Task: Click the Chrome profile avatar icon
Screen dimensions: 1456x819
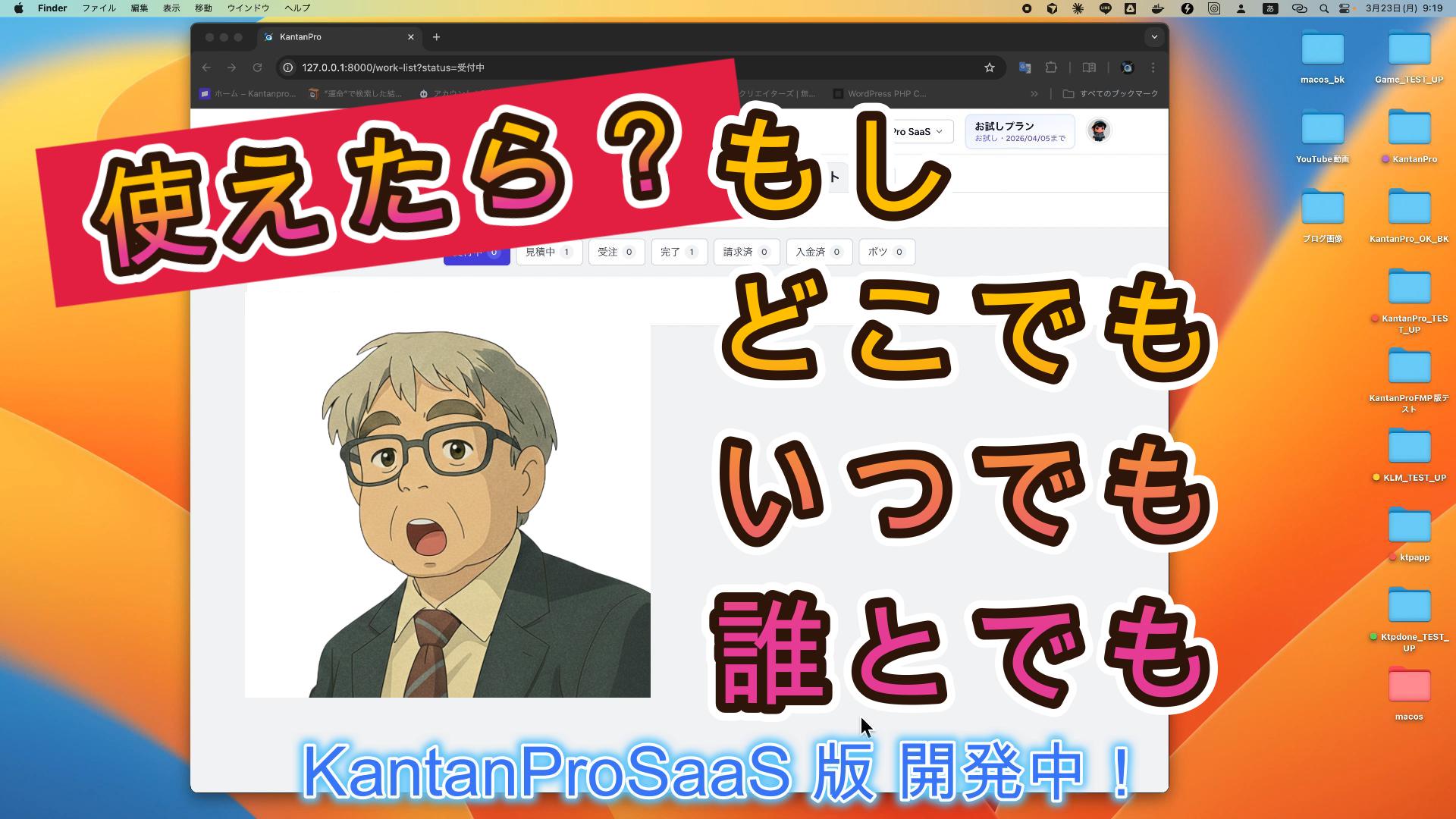Action: tap(1127, 67)
